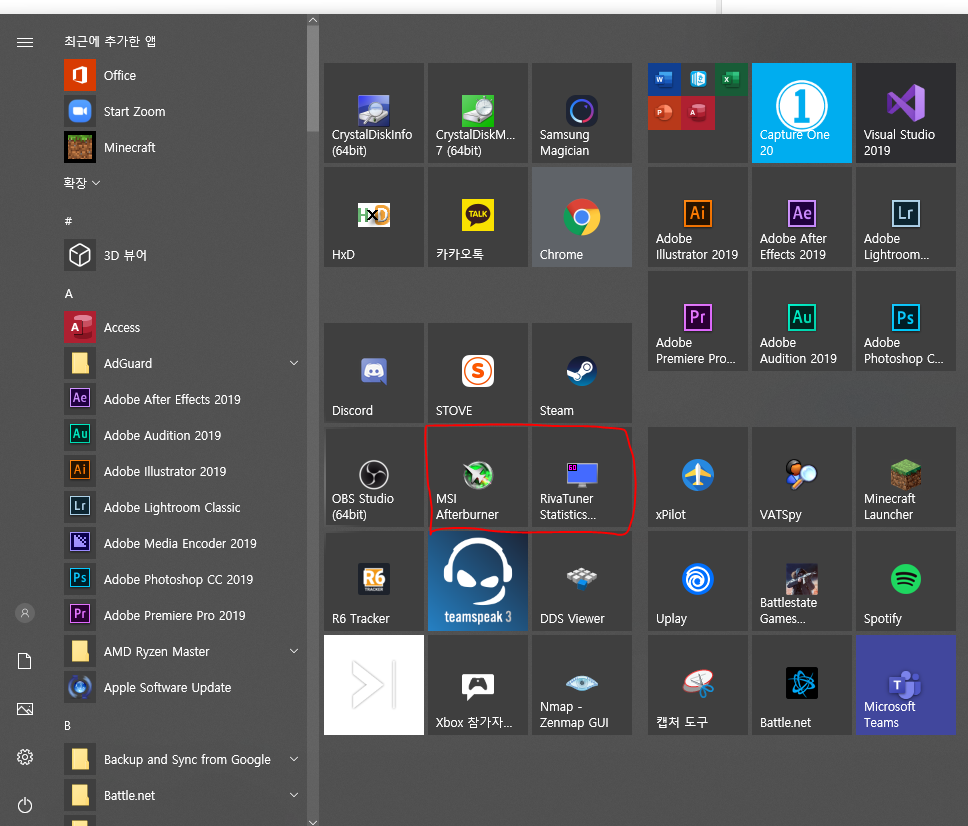
Task: Click the # section header in app list
Action: click(69, 221)
